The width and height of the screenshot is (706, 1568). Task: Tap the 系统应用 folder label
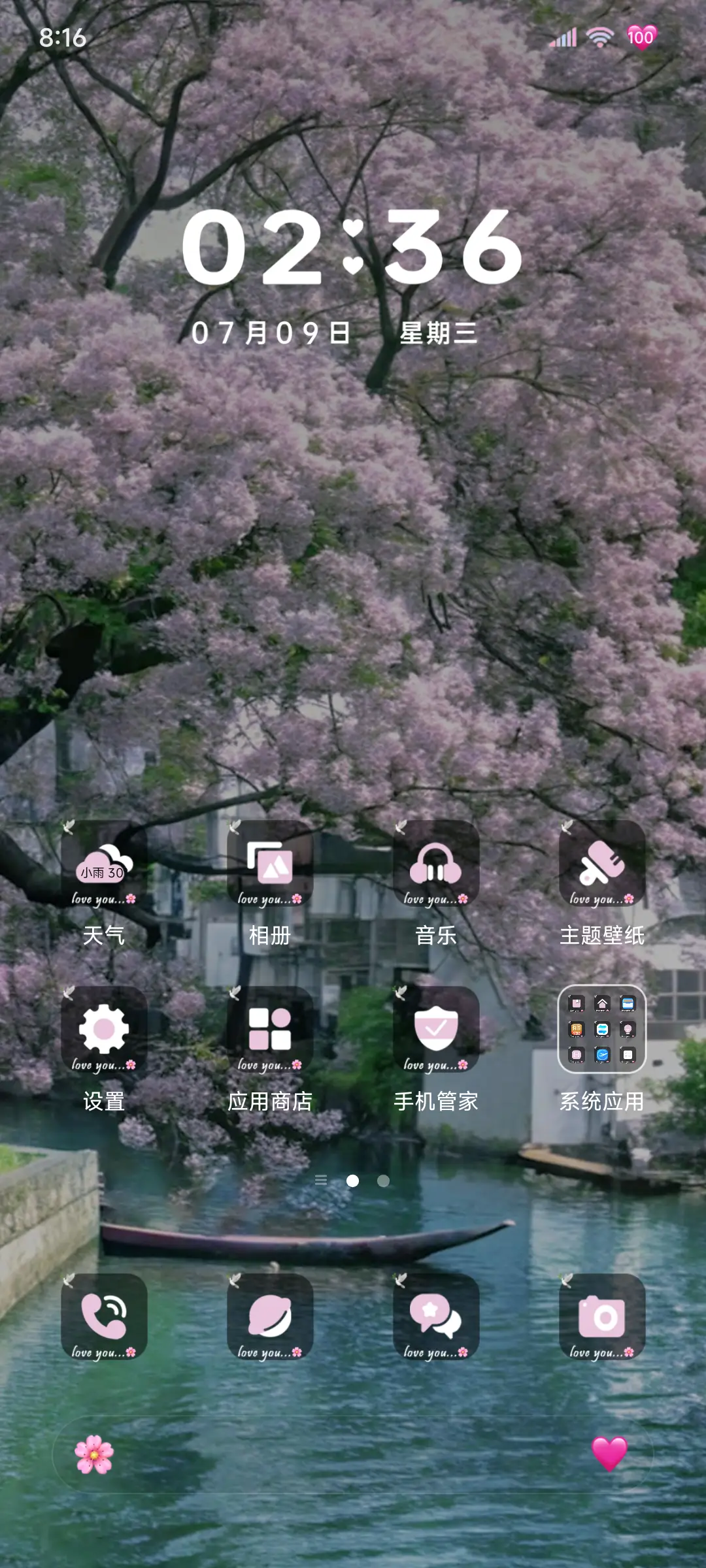(602, 1102)
